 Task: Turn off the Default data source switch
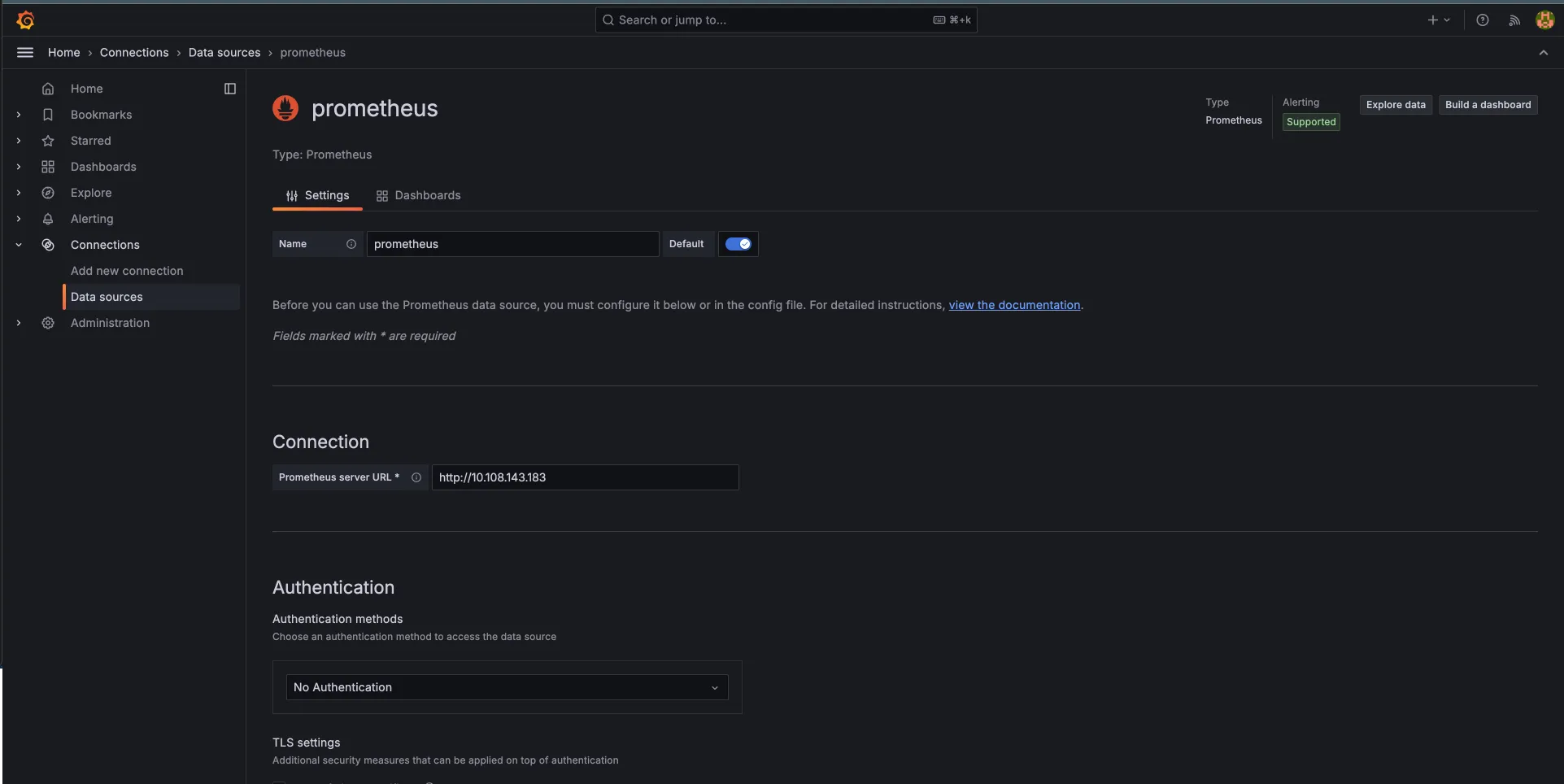[x=738, y=244]
